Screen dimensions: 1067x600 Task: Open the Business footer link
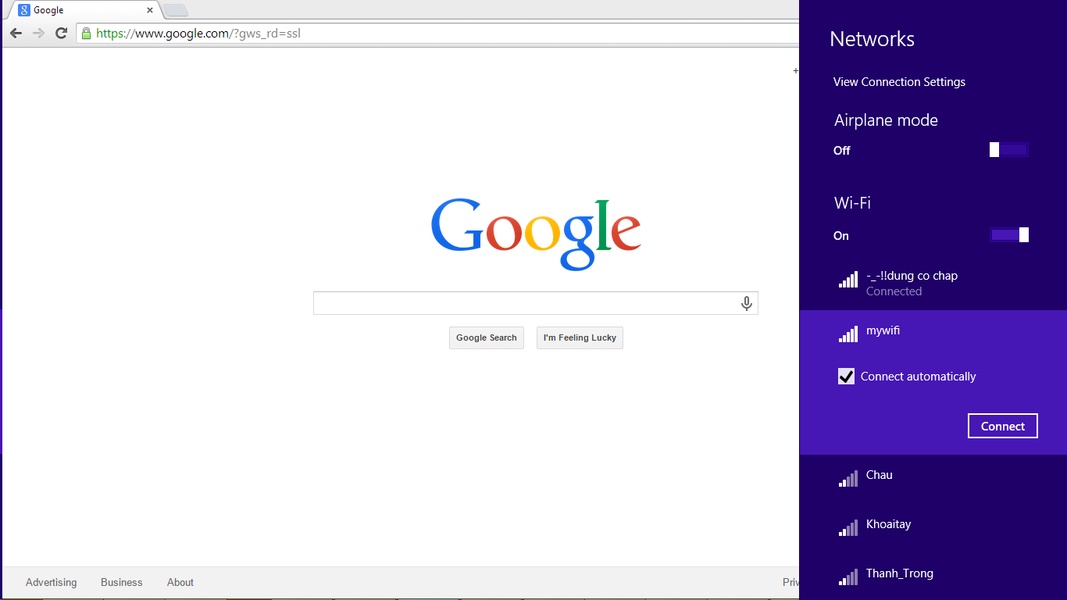coord(121,582)
